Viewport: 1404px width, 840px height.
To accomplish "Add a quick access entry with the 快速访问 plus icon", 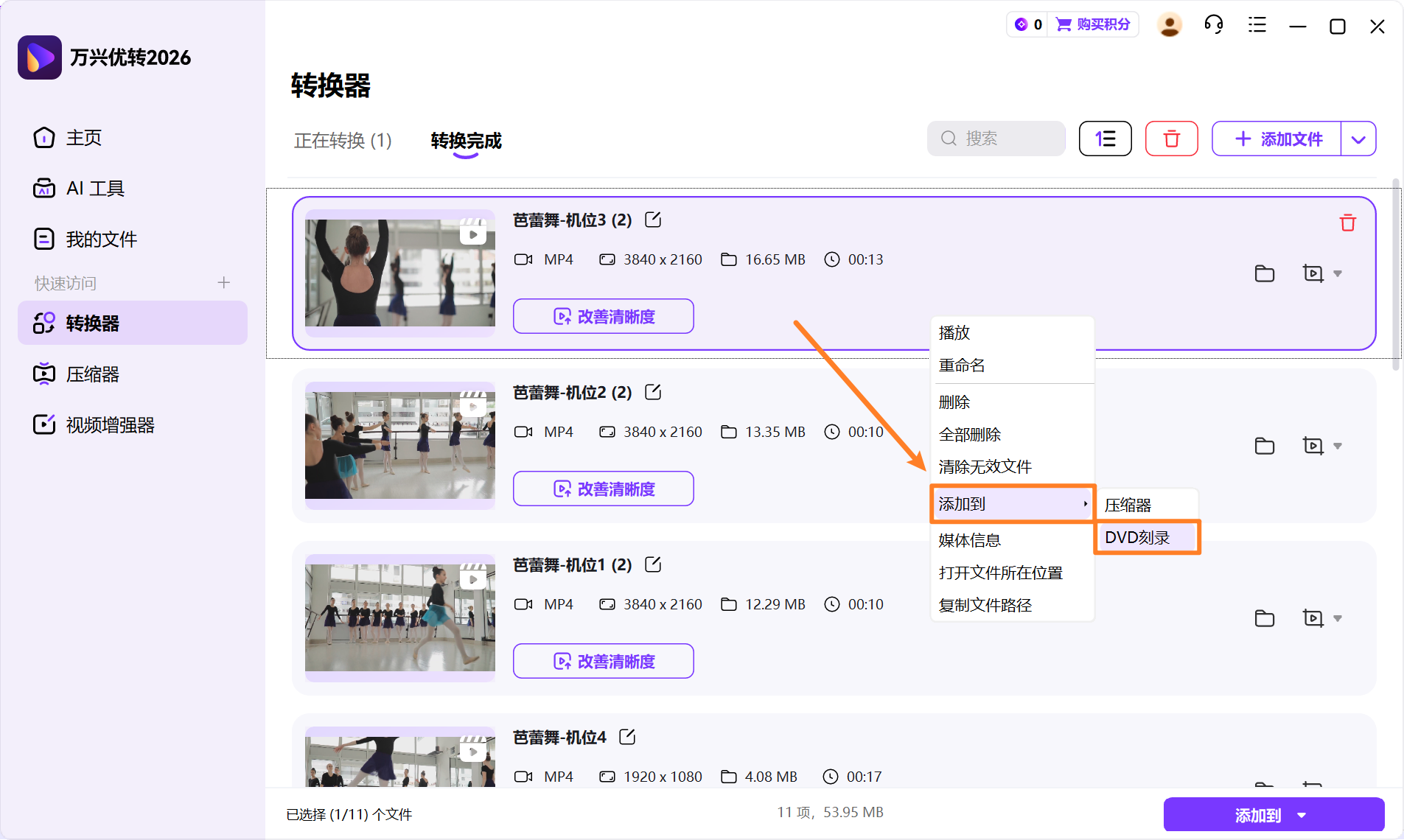I will coord(224,282).
